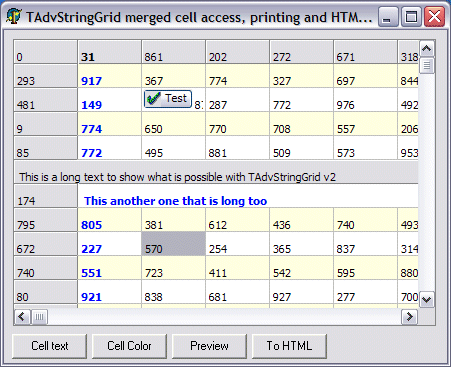
Task: Click the merged cell 'This is a long text...'
Action: [216, 172]
